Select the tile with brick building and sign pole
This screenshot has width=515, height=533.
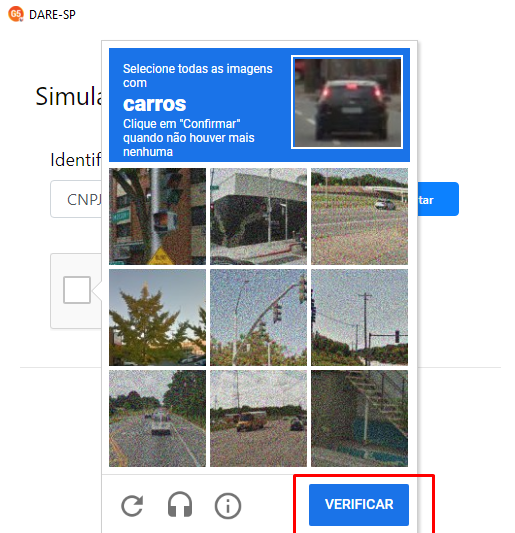coord(157,216)
